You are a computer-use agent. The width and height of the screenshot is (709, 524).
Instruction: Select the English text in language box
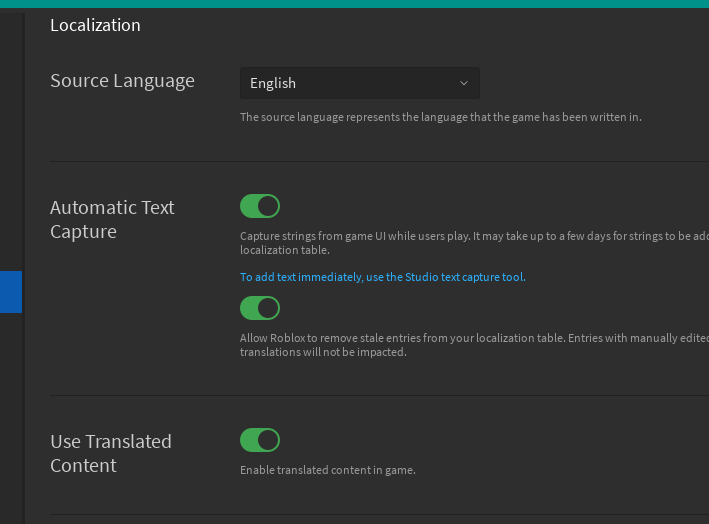273,83
